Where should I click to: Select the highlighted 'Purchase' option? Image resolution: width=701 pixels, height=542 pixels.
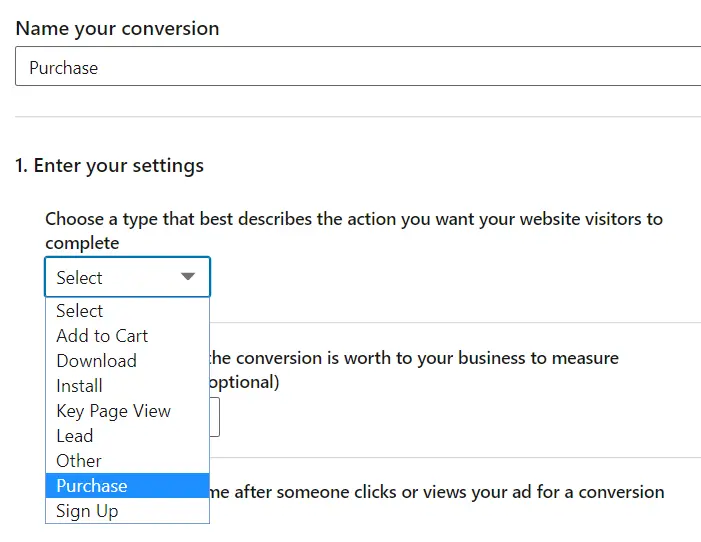[92, 486]
